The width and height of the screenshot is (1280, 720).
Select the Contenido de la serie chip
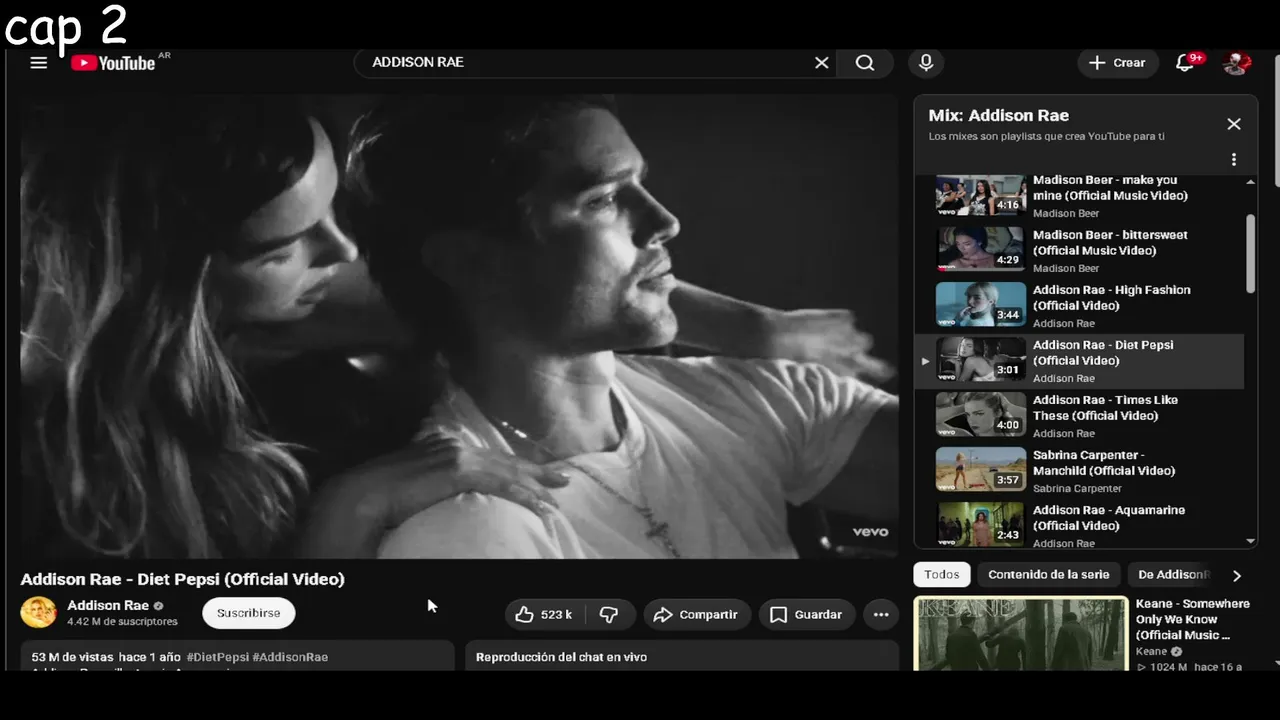1049,574
